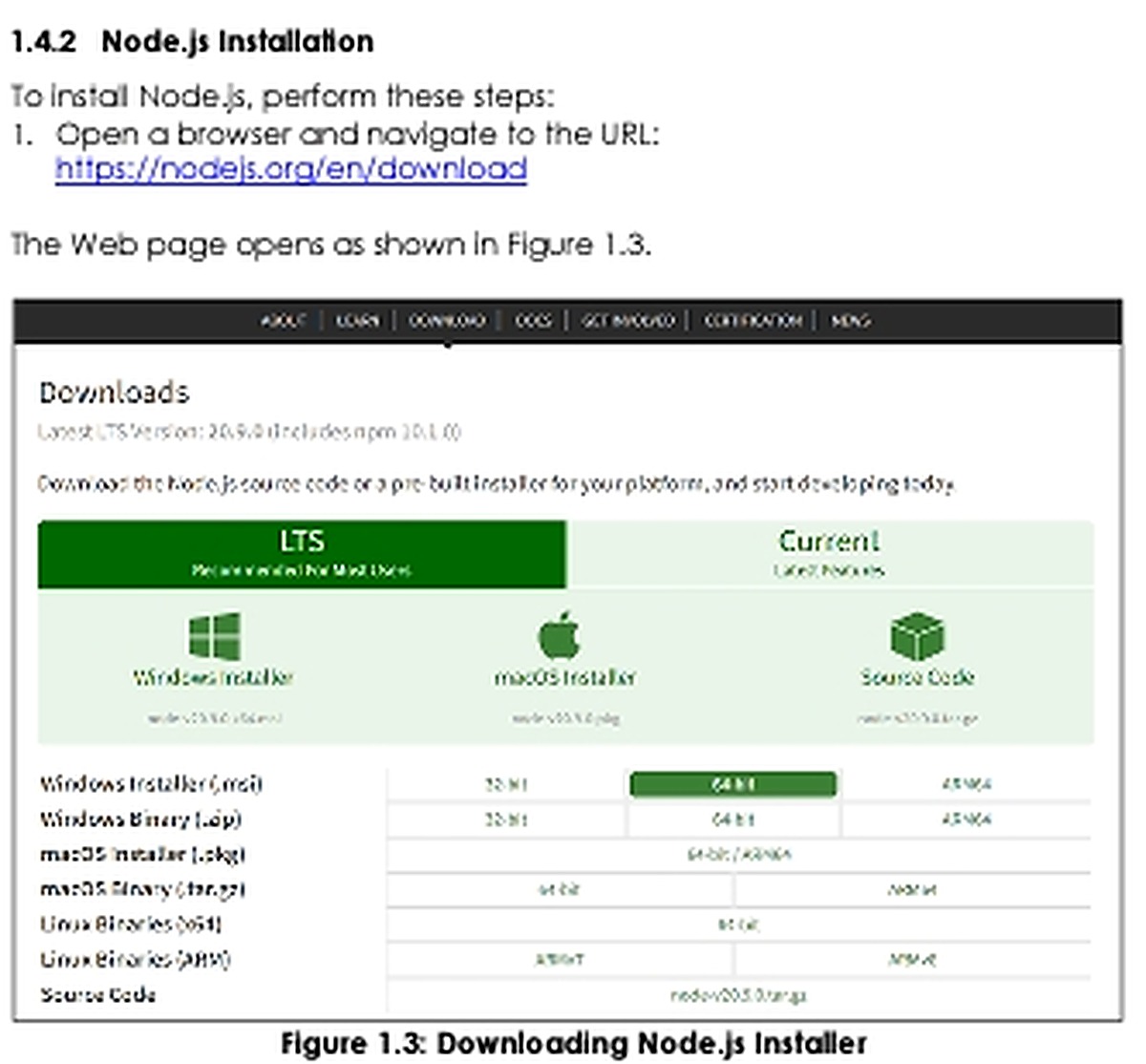1146x1064 pixels.
Task: Click the Windows Installer (.msi) row label
Action: [151, 785]
